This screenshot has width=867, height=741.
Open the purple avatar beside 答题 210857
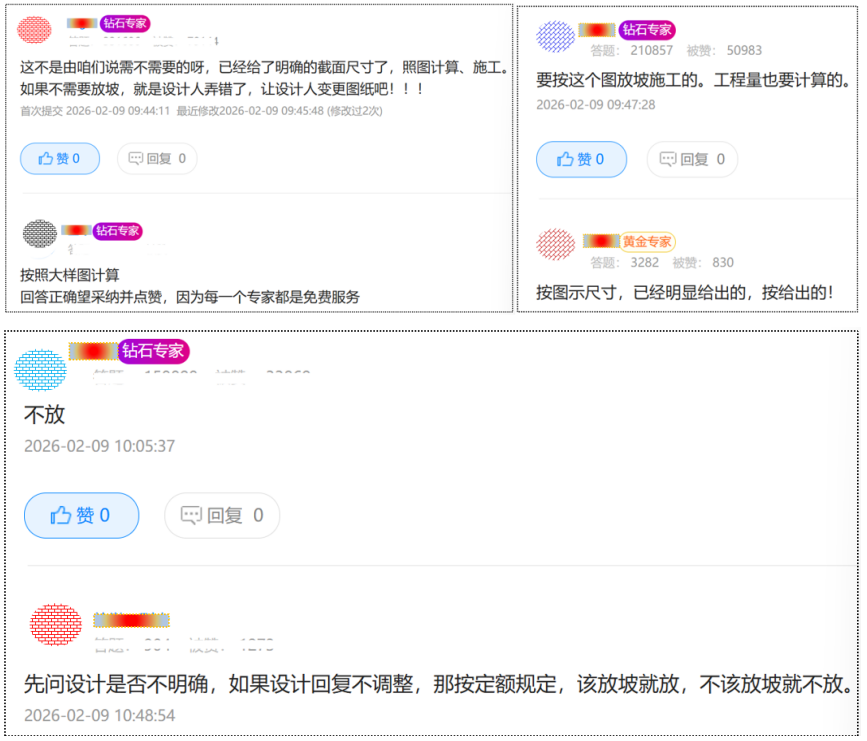tap(555, 37)
